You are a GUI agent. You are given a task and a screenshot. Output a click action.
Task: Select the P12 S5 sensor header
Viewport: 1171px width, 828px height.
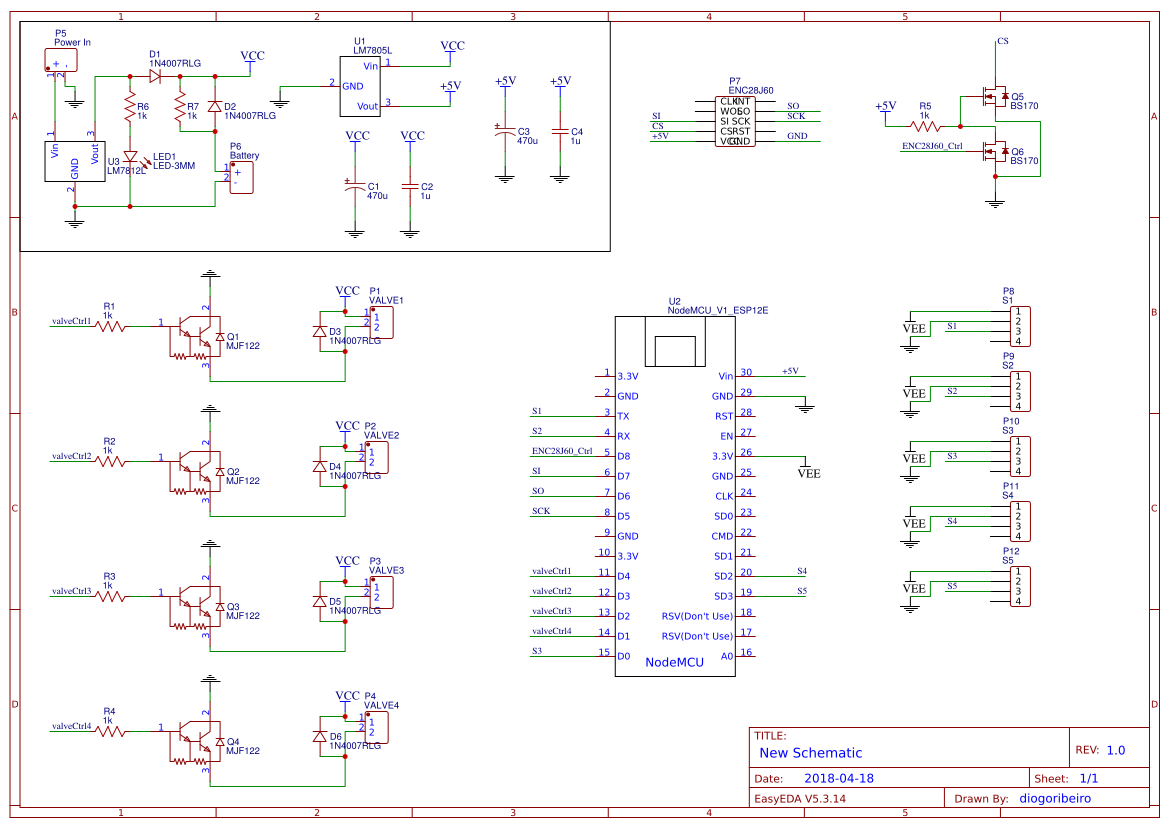pyautogui.click(x=1019, y=586)
